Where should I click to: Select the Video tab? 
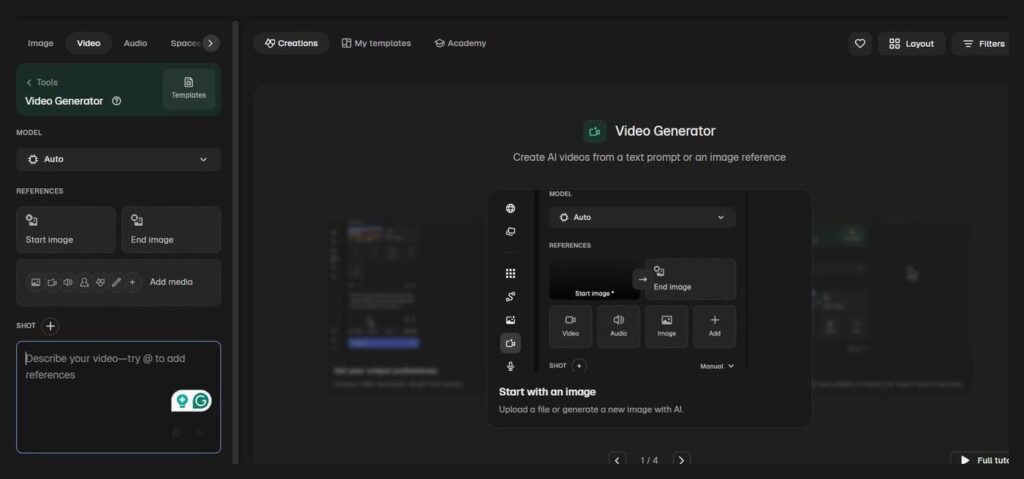click(x=89, y=43)
